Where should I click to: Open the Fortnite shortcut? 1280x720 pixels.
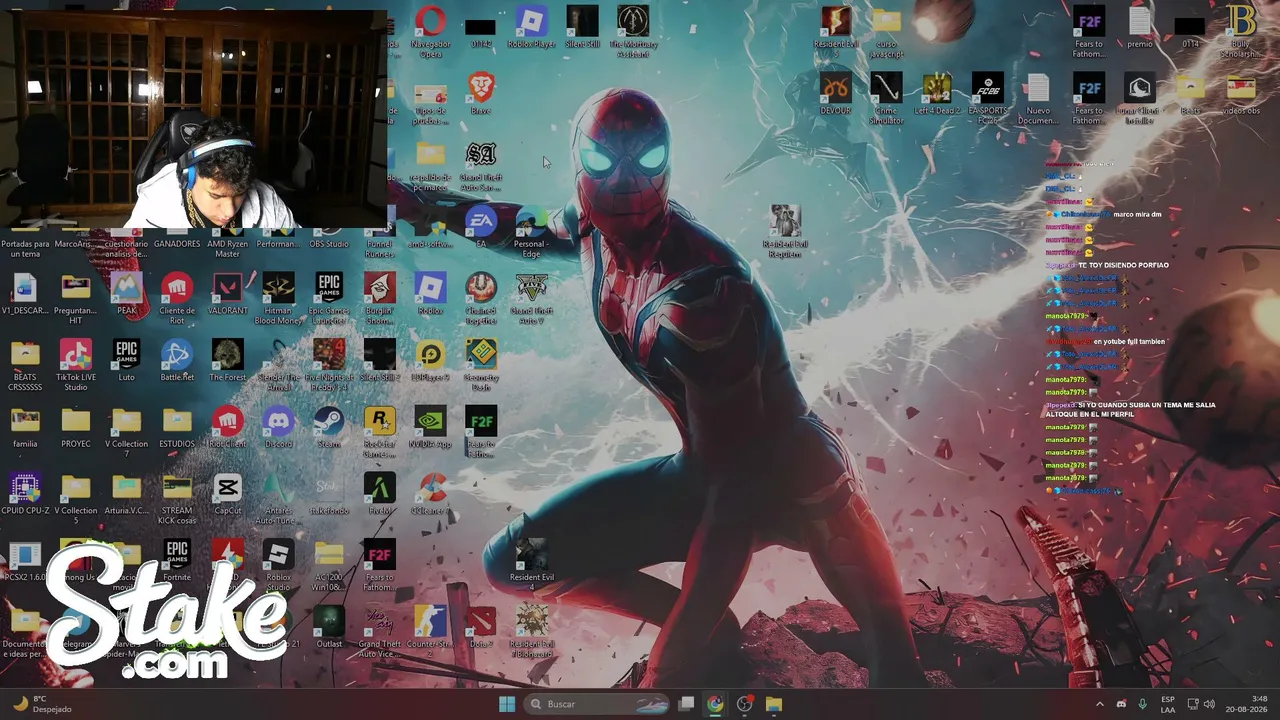pyautogui.click(x=177, y=562)
